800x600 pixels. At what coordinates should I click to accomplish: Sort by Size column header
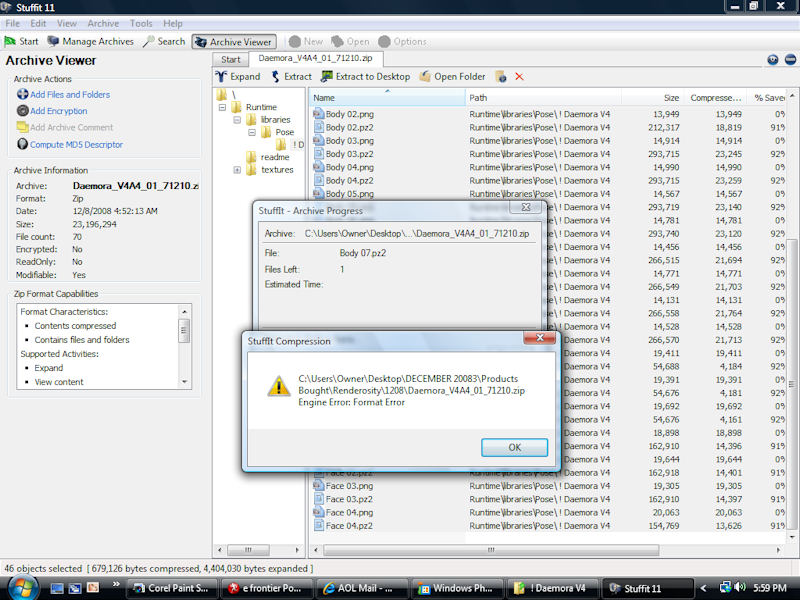(x=652, y=97)
